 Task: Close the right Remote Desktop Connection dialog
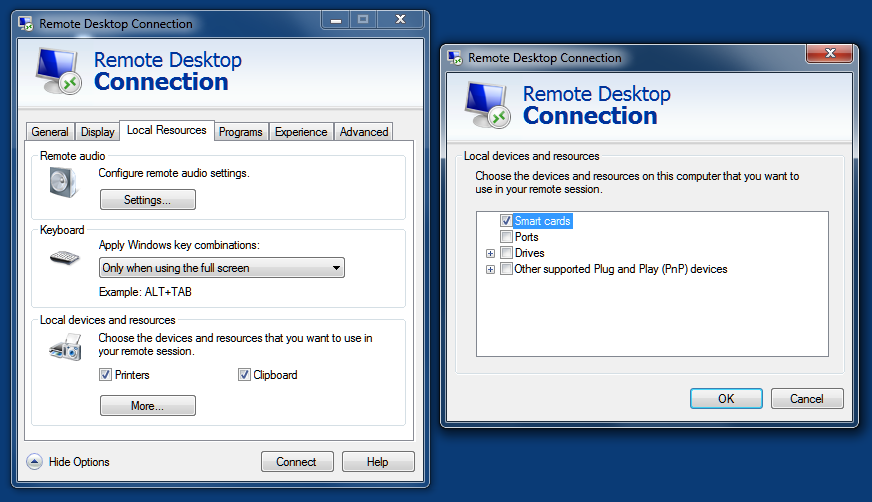click(x=830, y=53)
